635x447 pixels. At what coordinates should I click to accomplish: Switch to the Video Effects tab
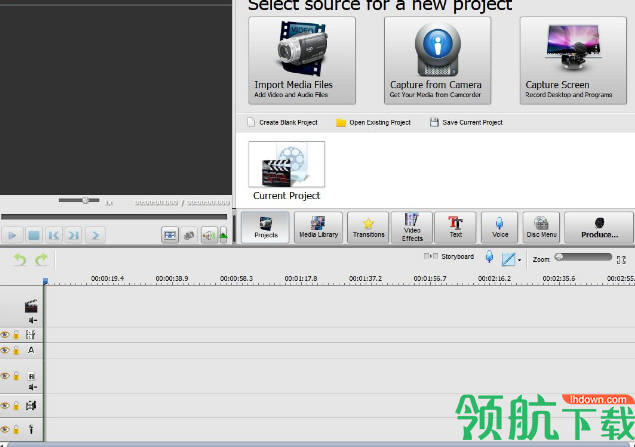412,228
